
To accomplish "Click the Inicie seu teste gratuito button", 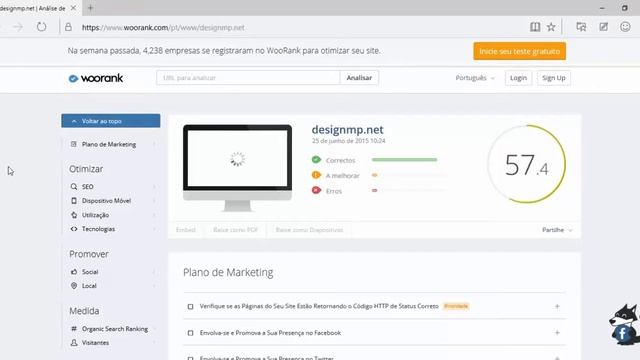I will click(x=520, y=51).
